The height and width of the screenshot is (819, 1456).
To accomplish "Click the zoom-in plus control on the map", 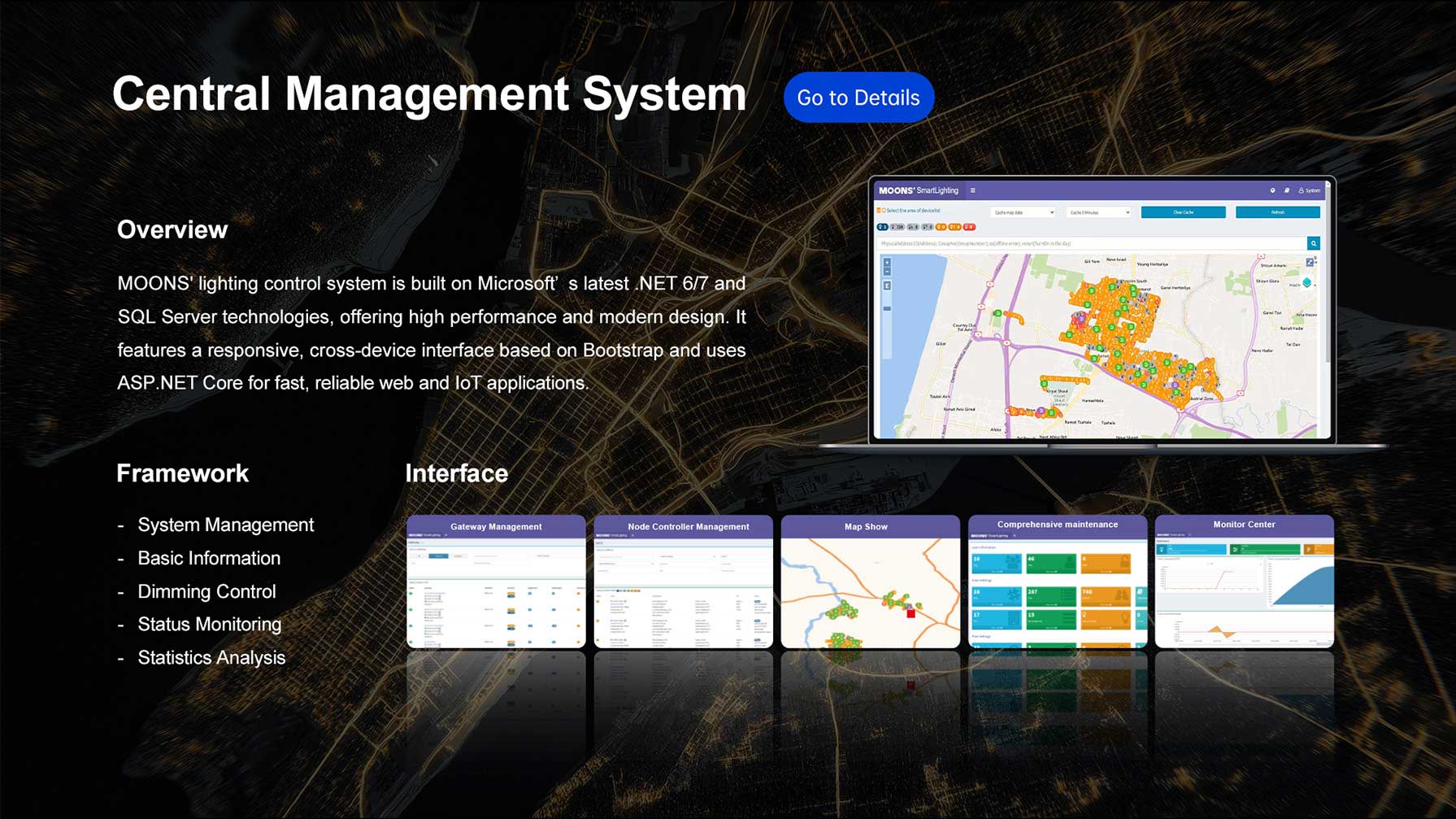I will (x=888, y=263).
